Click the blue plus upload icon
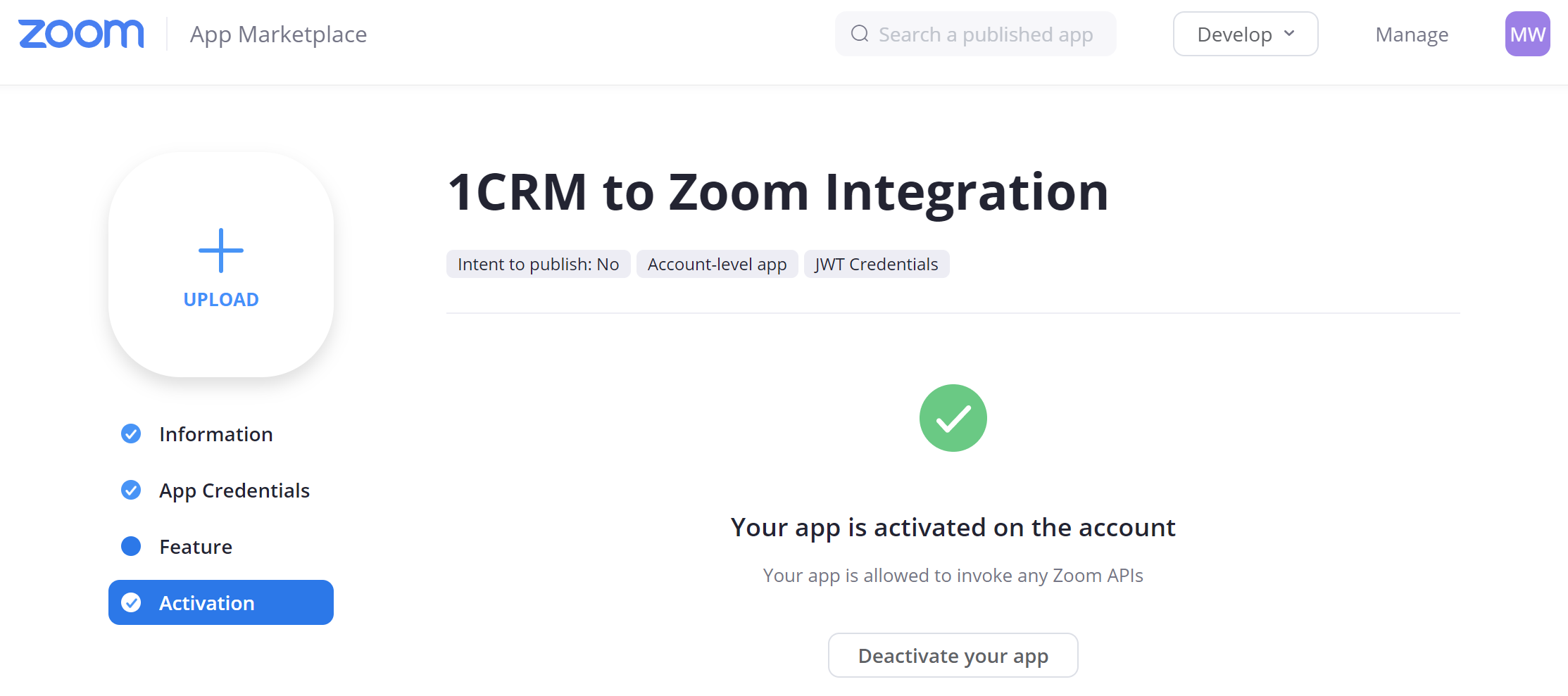The height and width of the screenshot is (696, 1568). (221, 251)
